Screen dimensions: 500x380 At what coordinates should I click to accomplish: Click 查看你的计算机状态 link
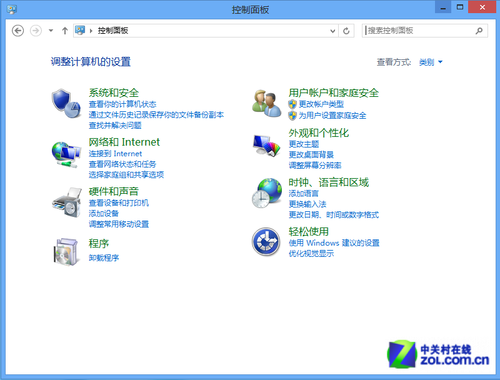[x=122, y=104]
